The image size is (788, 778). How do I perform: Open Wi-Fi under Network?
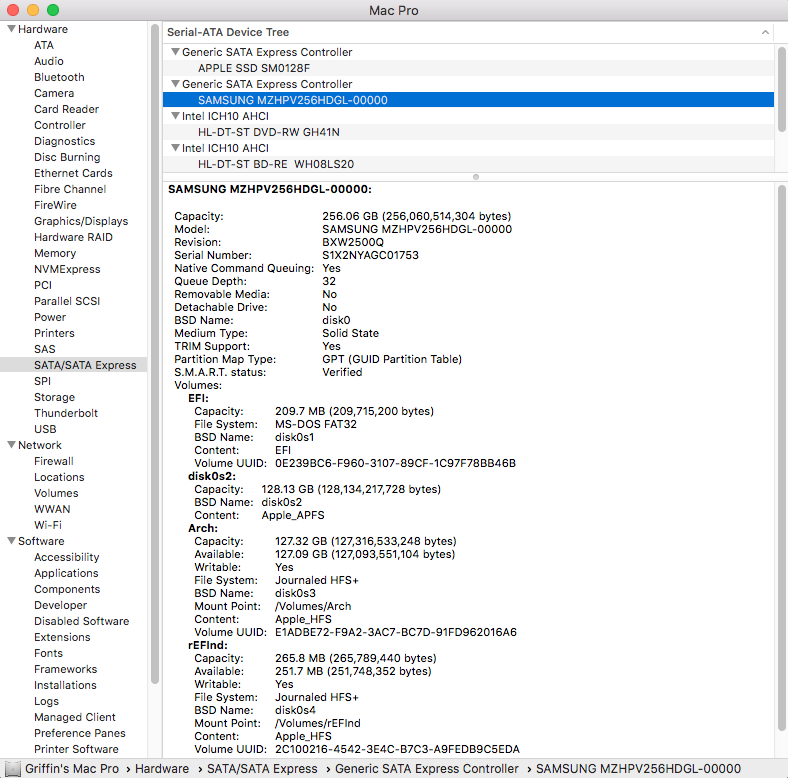click(x=48, y=525)
